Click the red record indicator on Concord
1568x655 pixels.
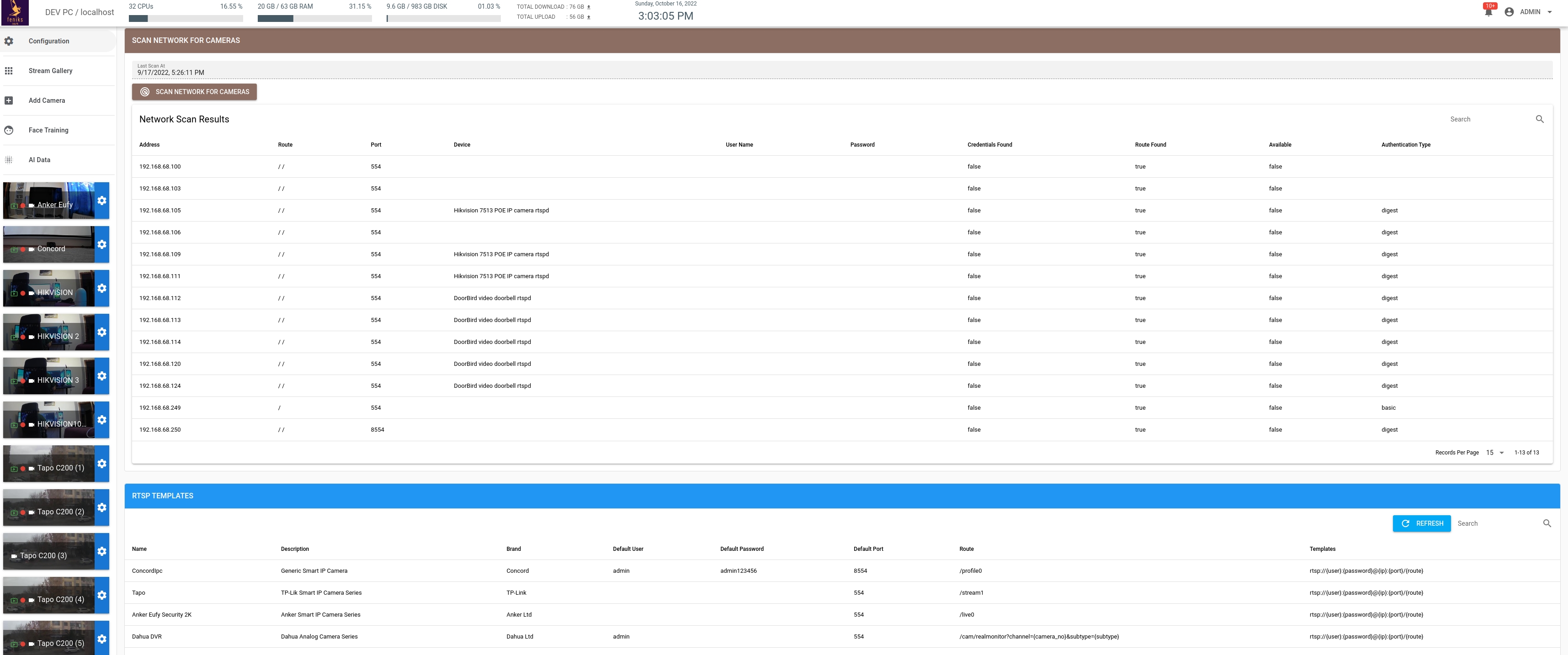[x=23, y=249]
